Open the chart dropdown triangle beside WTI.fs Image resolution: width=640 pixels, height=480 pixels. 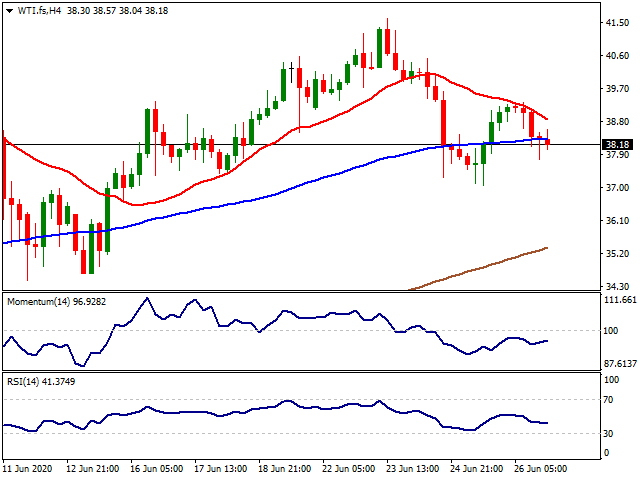9,11
